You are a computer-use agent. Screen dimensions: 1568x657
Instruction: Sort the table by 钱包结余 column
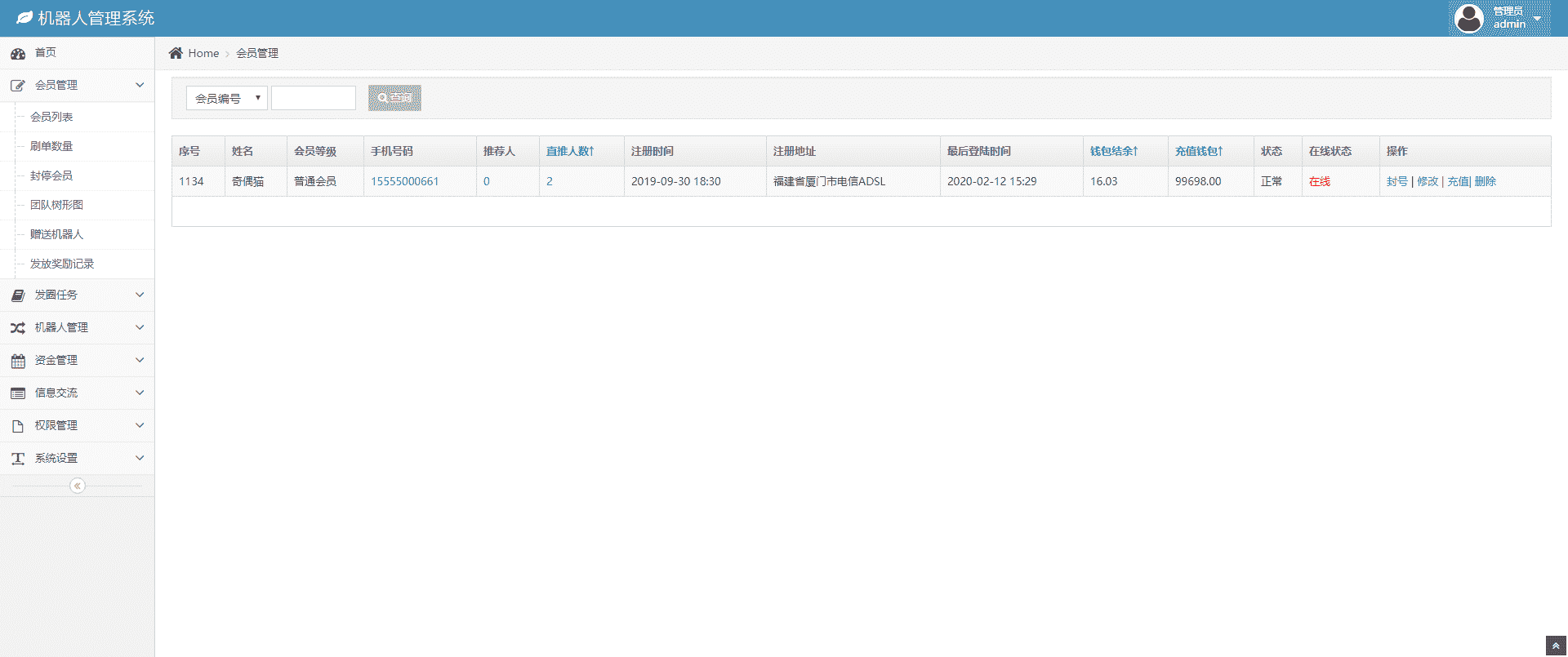coord(1114,151)
